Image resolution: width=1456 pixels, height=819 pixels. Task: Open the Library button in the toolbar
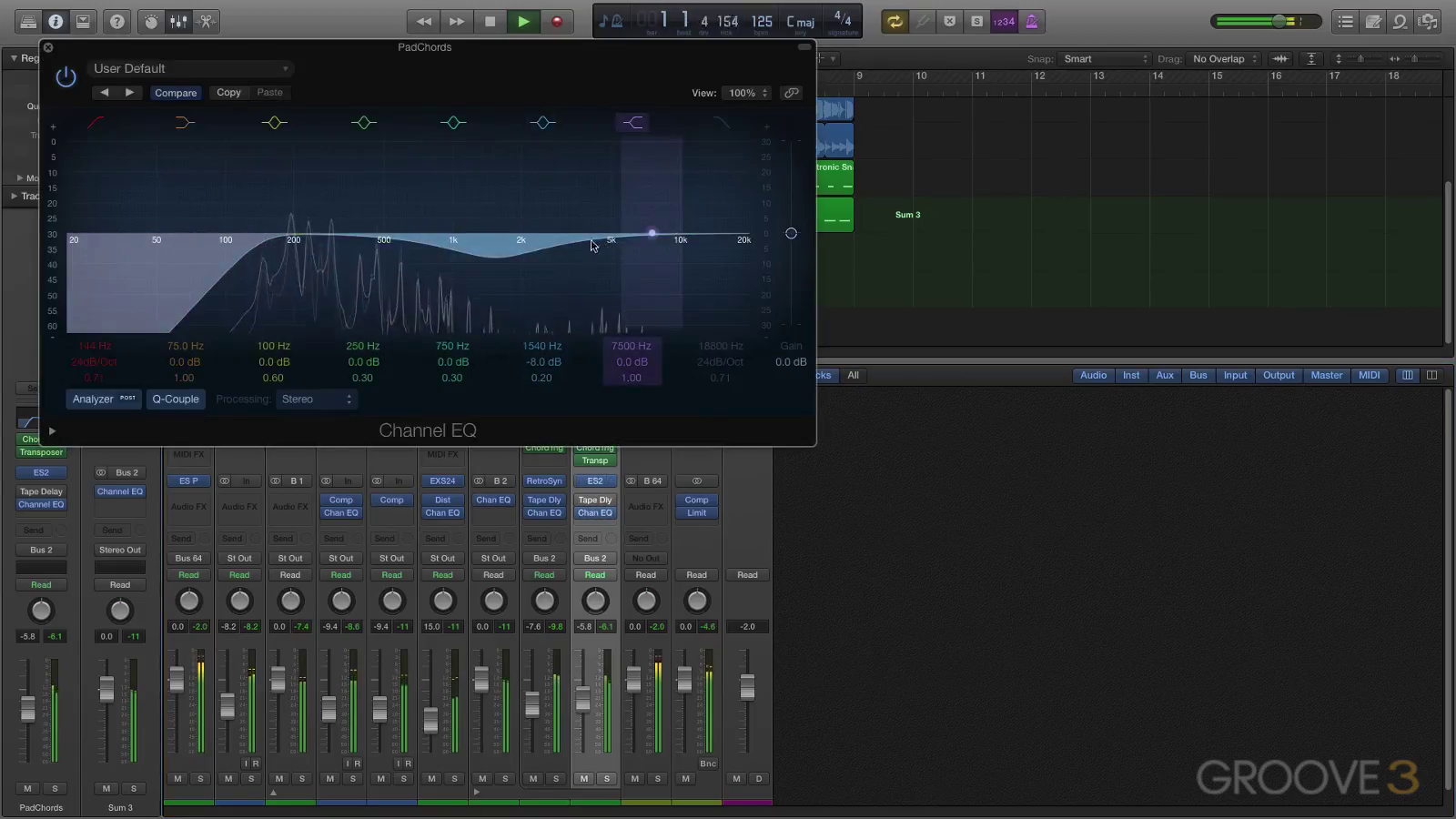pyautogui.click(x=28, y=21)
